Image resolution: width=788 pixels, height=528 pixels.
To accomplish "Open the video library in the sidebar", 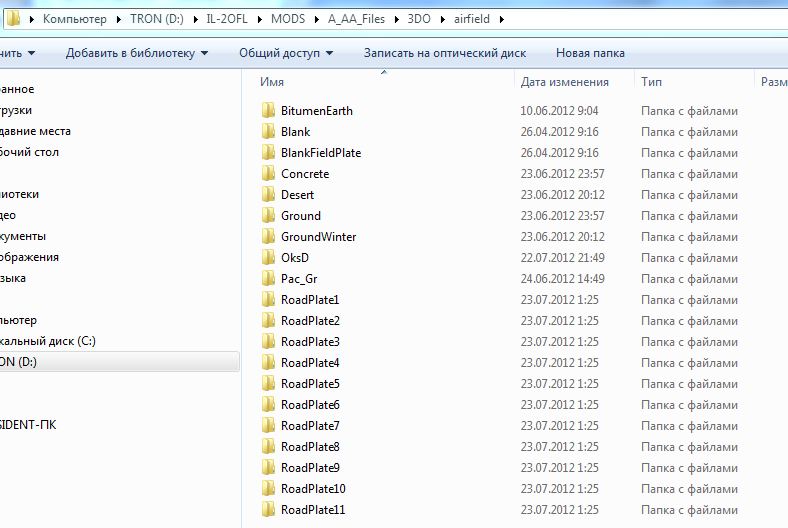I will pyautogui.click(x=8, y=215).
